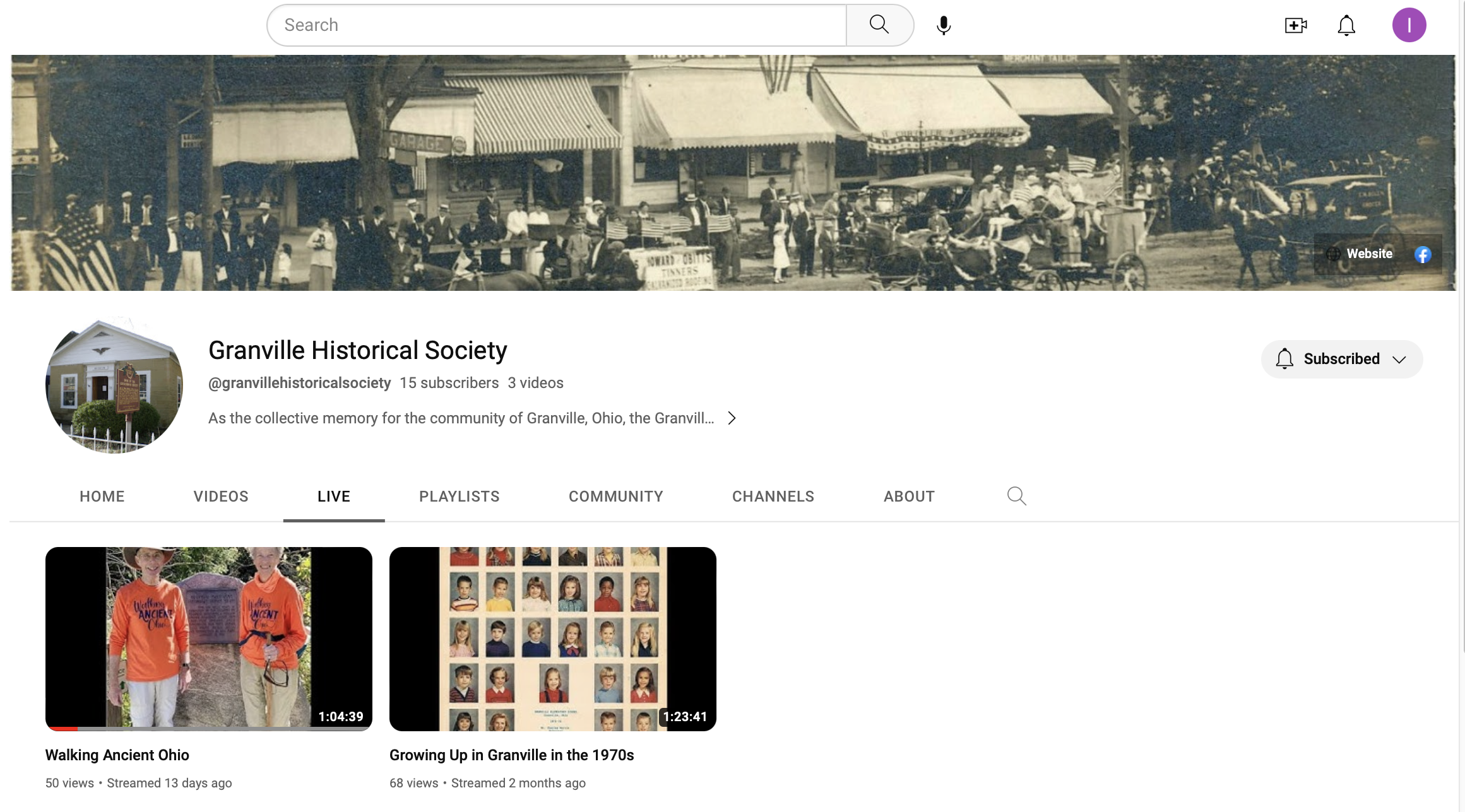Open the notifications bell in header
This screenshot has height=812, width=1465.
(1346, 25)
